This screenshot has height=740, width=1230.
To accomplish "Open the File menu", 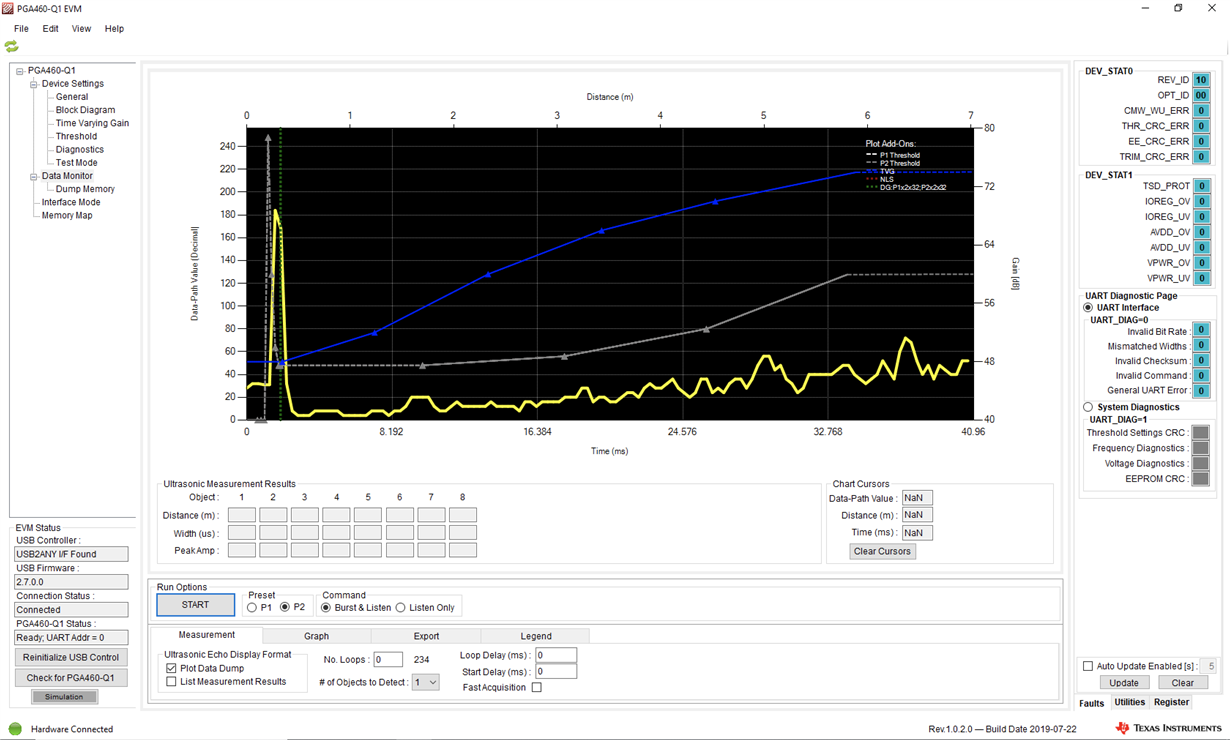I will [x=21, y=29].
